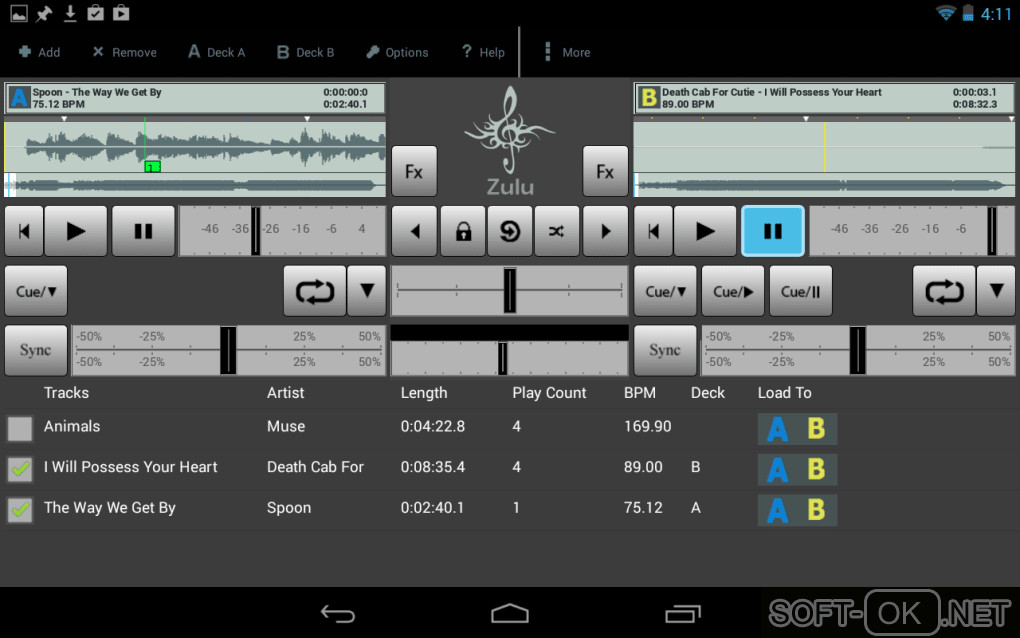The image size is (1020, 638).
Task: Play Deck B track
Action: (x=705, y=231)
